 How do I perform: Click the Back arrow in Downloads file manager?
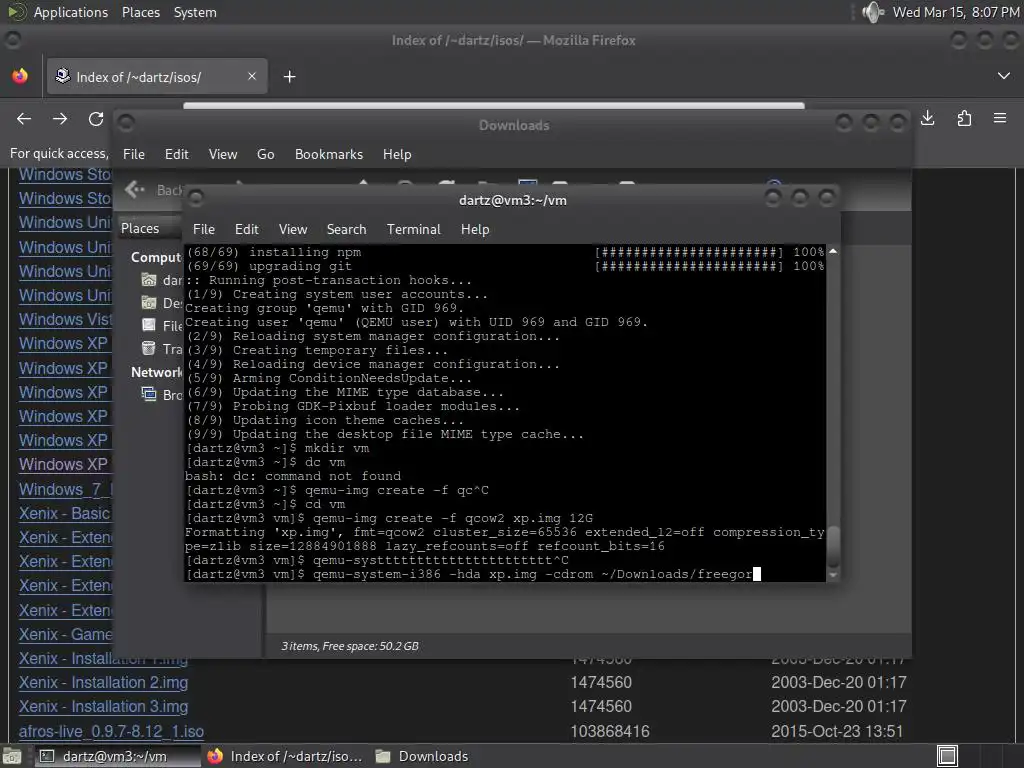pyautogui.click(x=135, y=189)
